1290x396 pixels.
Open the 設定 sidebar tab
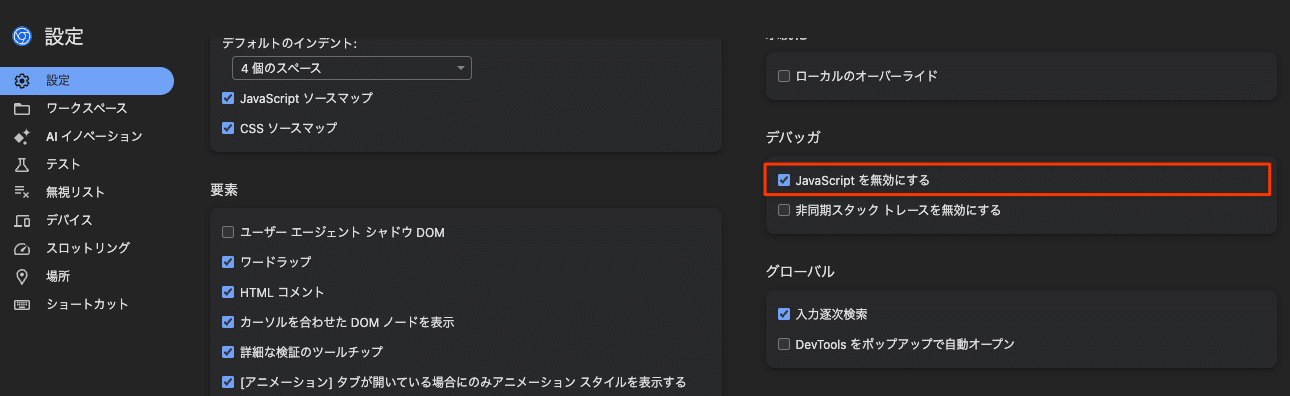point(87,81)
